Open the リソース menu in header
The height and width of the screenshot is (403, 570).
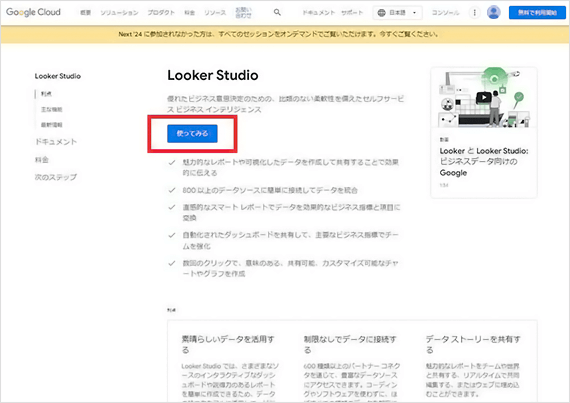tap(215, 13)
